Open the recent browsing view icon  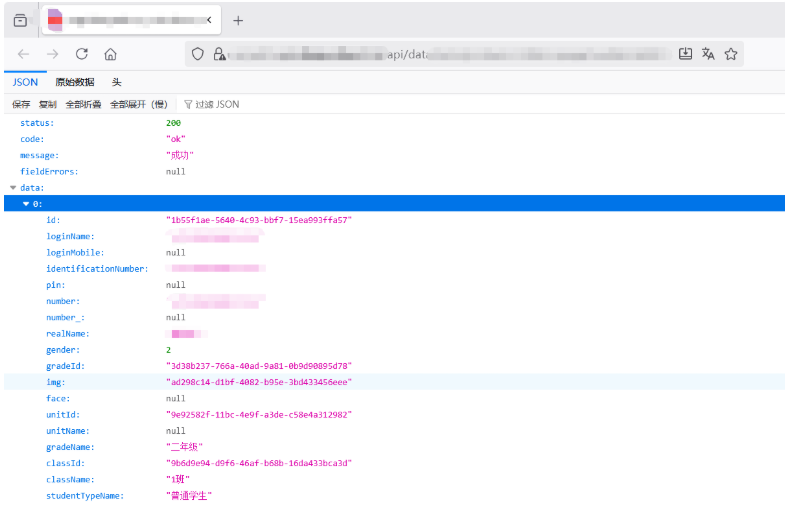[20, 21]
